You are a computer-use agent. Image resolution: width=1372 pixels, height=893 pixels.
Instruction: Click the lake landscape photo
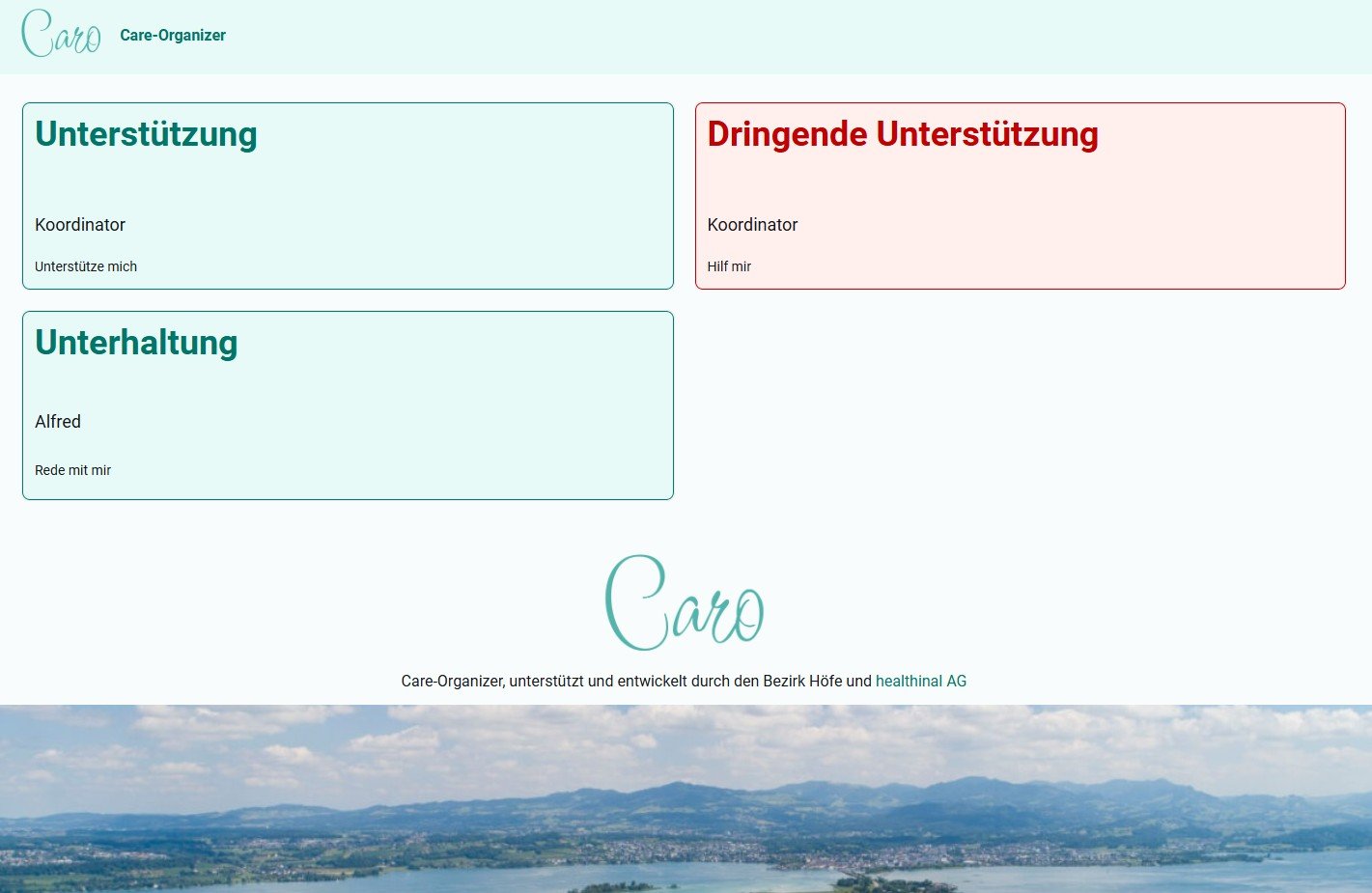[686, 798]
